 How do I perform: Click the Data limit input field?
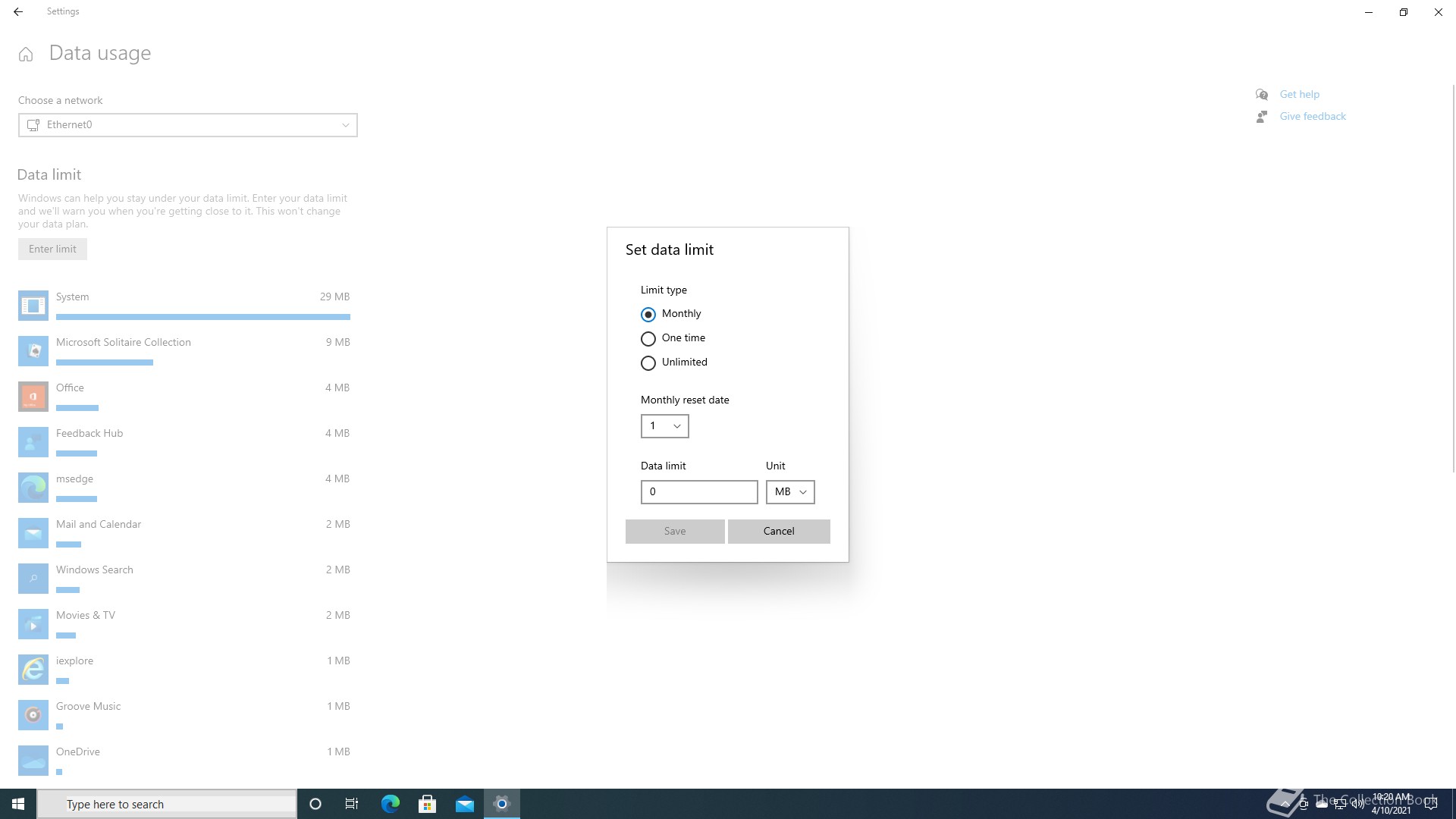coord(699,492)
